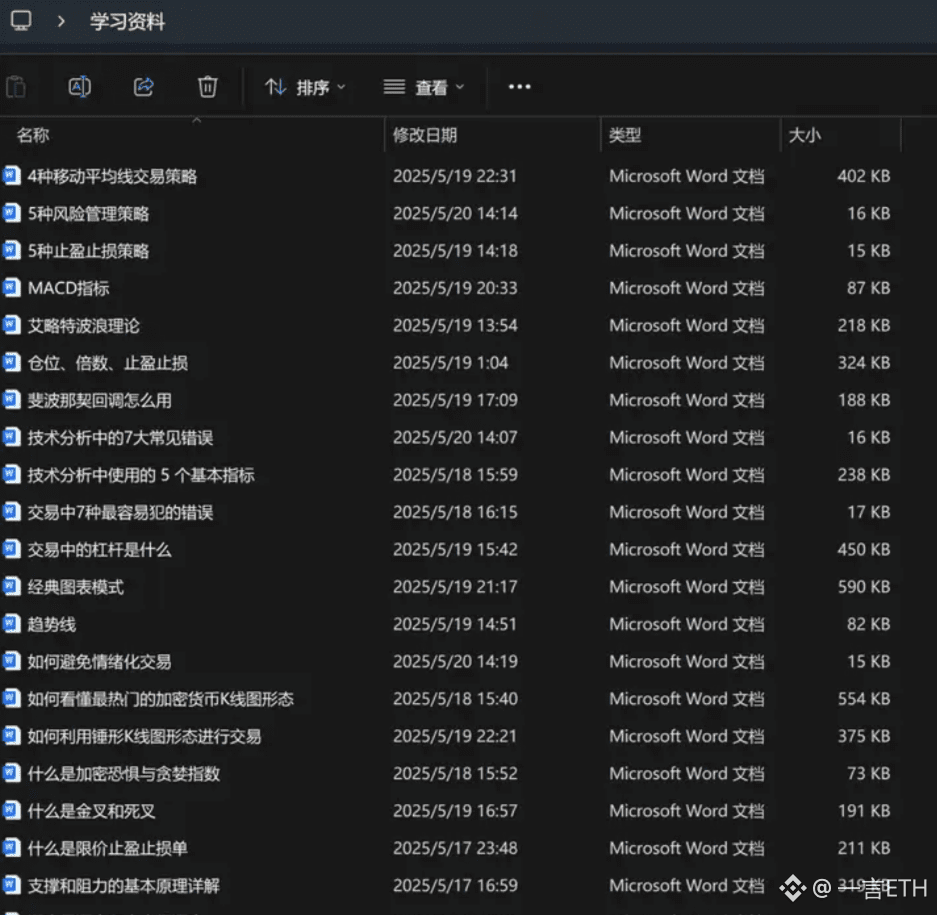Select Word icon of 趋势线
Image resolution: width=937 pixels, height=915 pixels.
pos(11,625)
